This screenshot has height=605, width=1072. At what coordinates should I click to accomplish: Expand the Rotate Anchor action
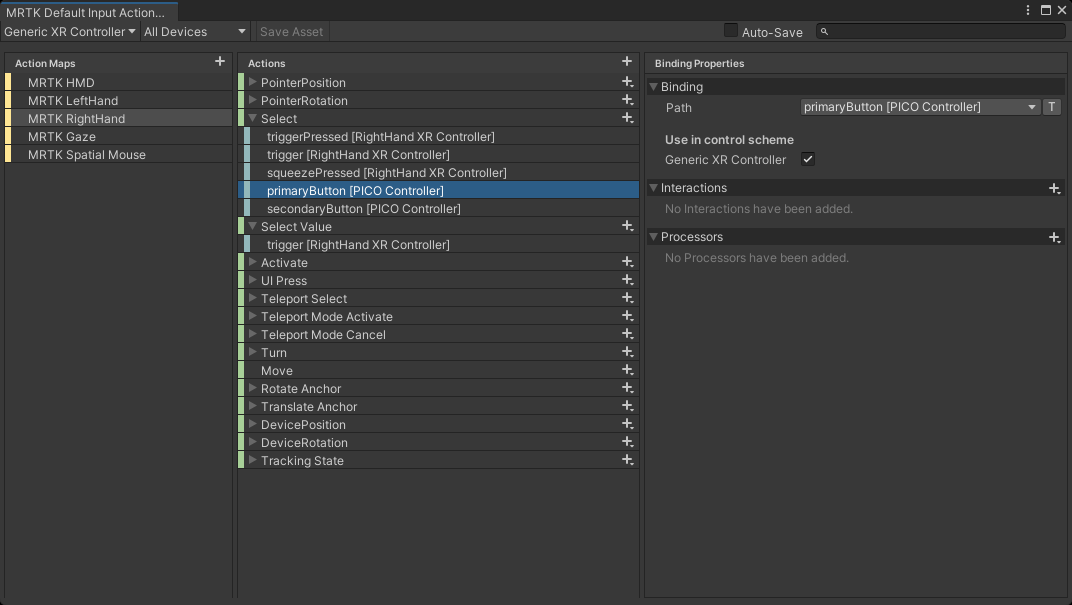252,388
